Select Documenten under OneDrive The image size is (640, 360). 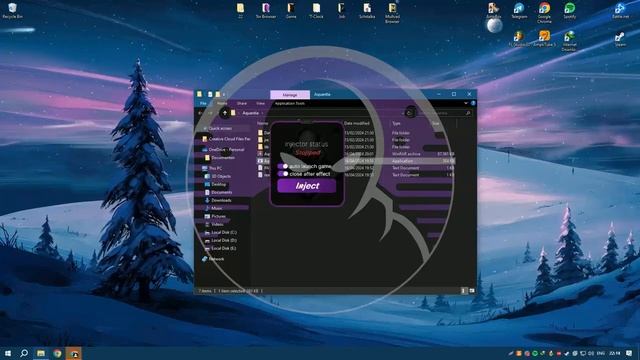[219, 158]
